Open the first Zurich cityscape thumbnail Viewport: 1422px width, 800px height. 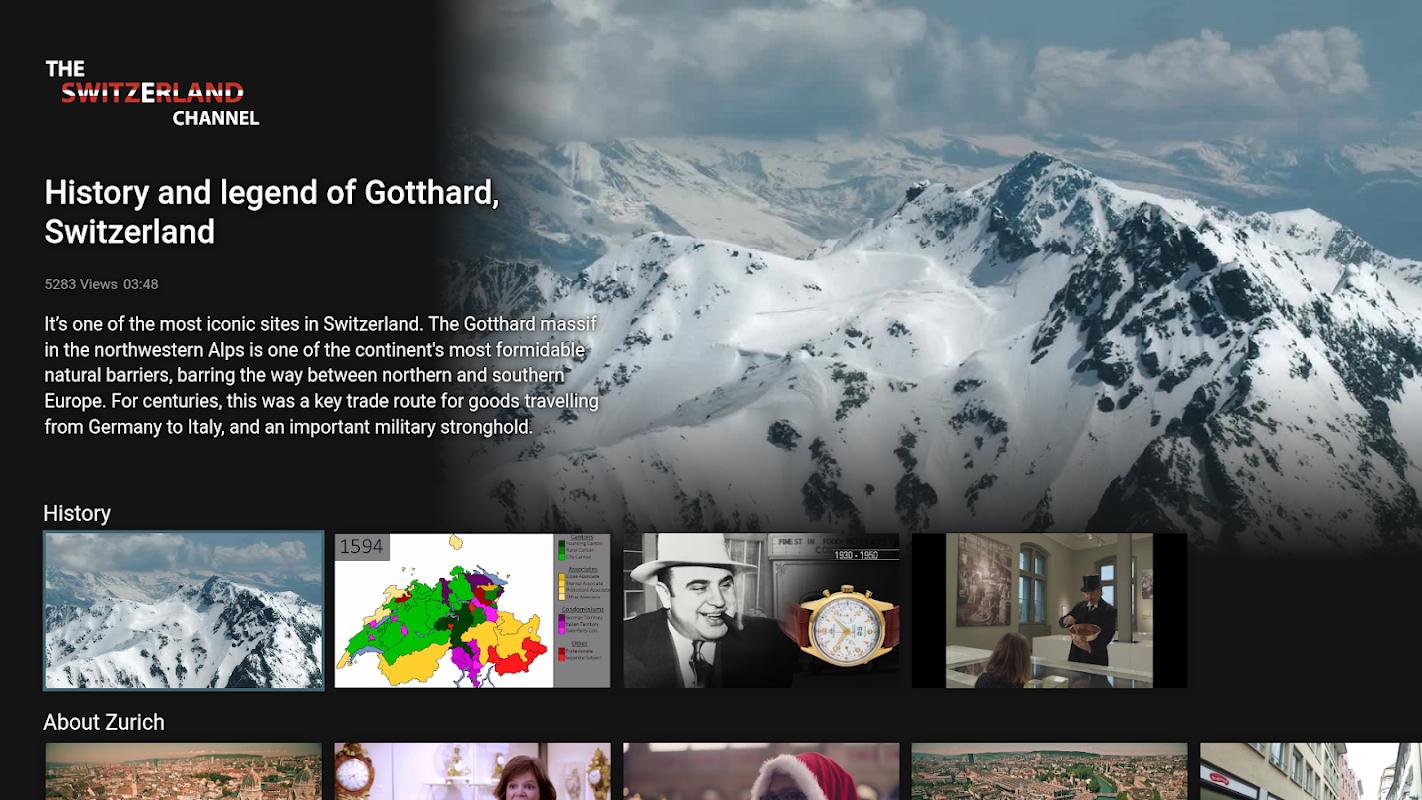[x=184, y=771]
